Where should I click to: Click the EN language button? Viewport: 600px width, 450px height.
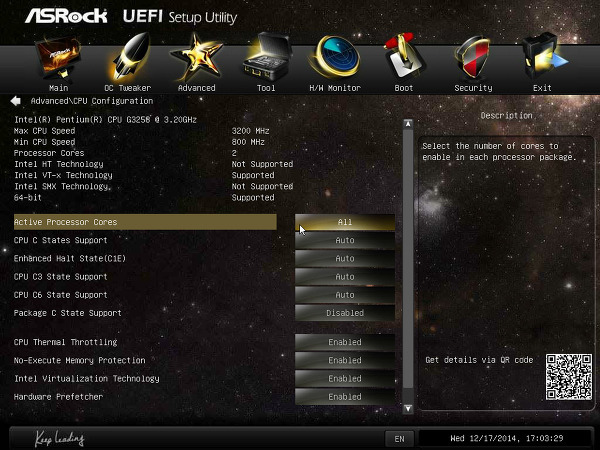point(399,439)
